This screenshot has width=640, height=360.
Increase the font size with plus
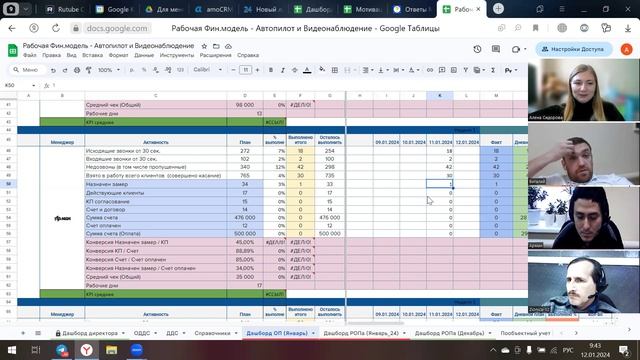coord(257,70)
